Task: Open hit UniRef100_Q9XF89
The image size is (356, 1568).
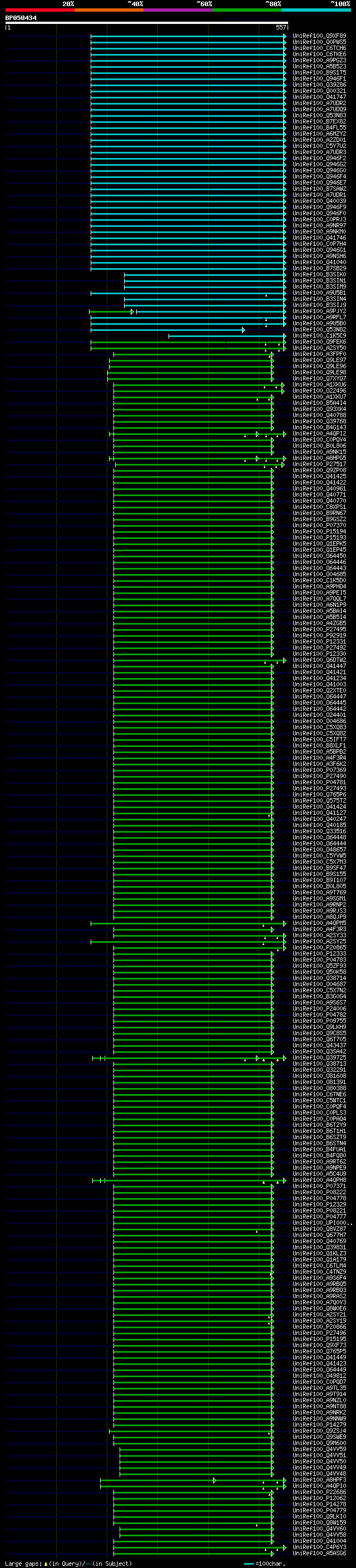Action: (319, 36)
